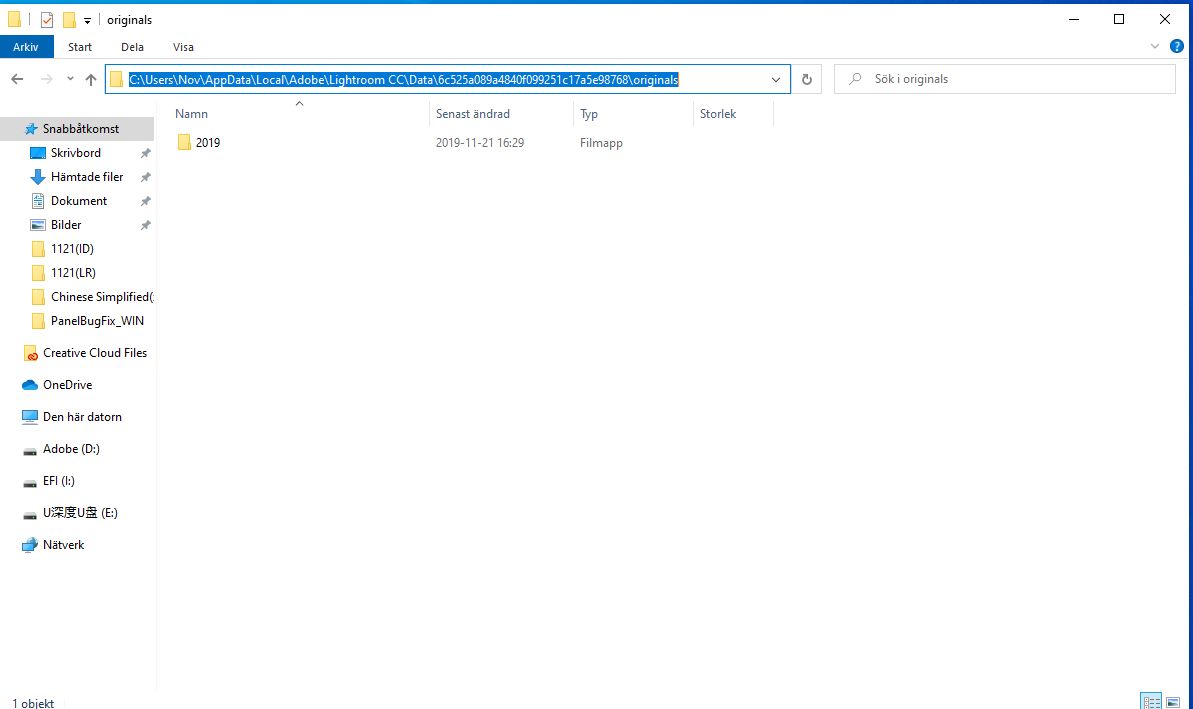Click the Back navigation arrow
This screenshot has height=709, width=1193.
tap(17, 79)
